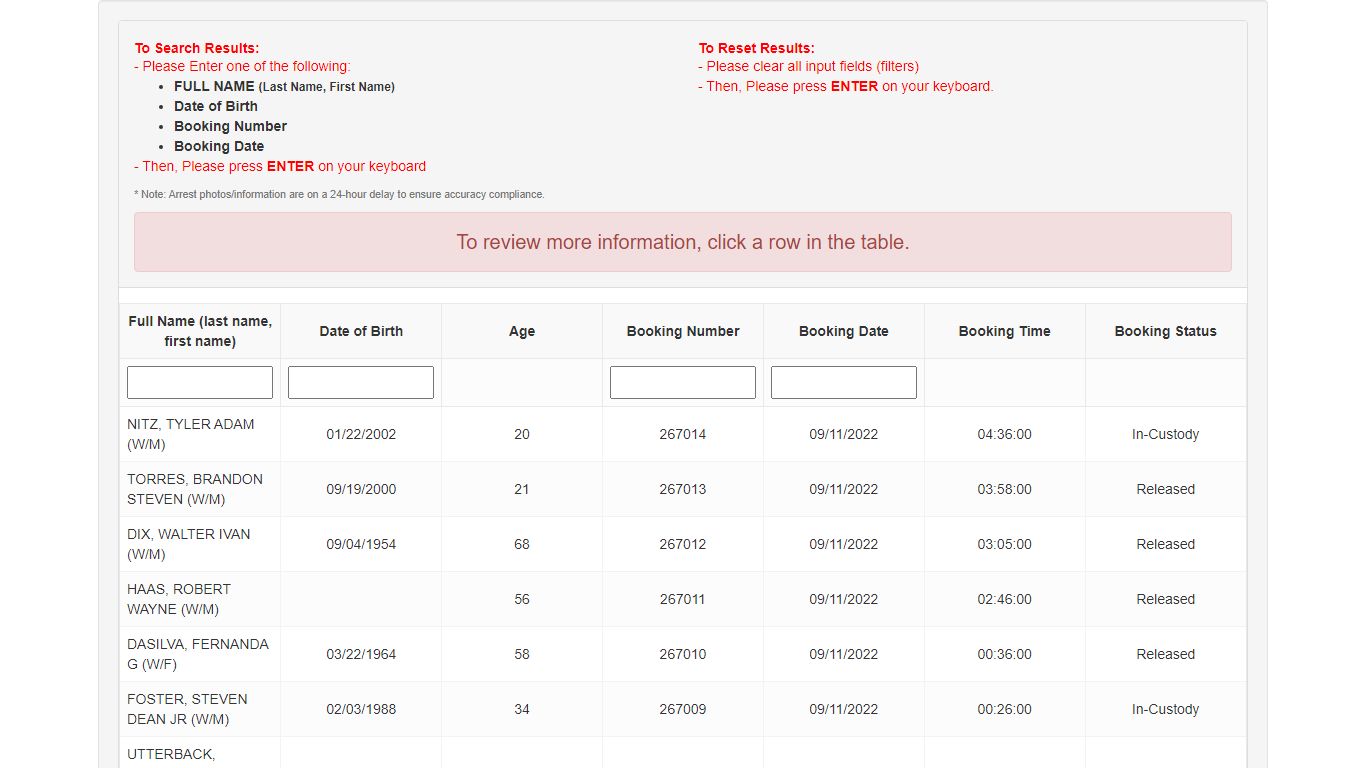Screen dimensions: 1366x768
Task: Open the HAAS, ROBERT WAYNE record
Action: pos(683,599)
